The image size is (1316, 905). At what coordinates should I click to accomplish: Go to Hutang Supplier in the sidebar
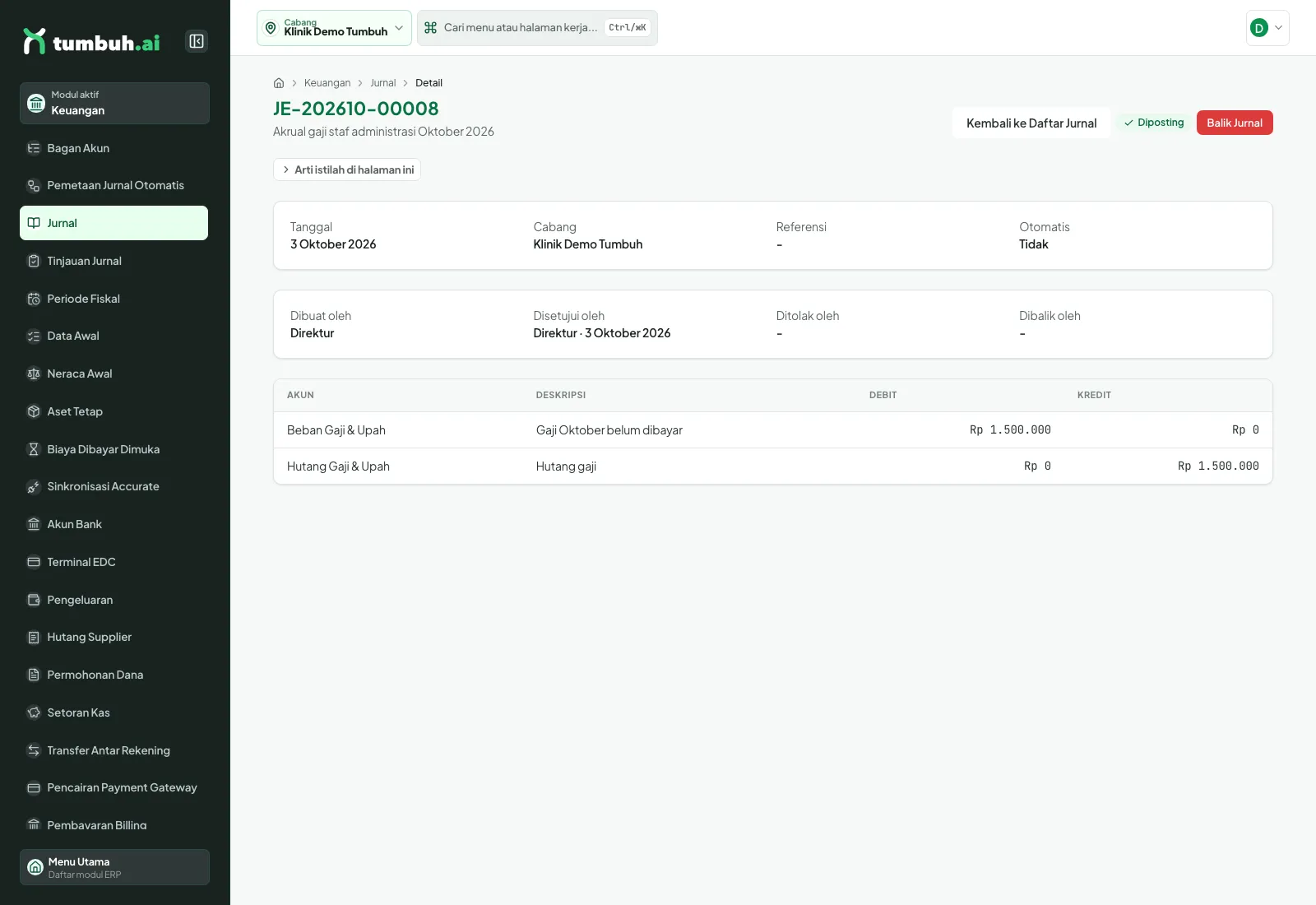(x=114, y=638)
